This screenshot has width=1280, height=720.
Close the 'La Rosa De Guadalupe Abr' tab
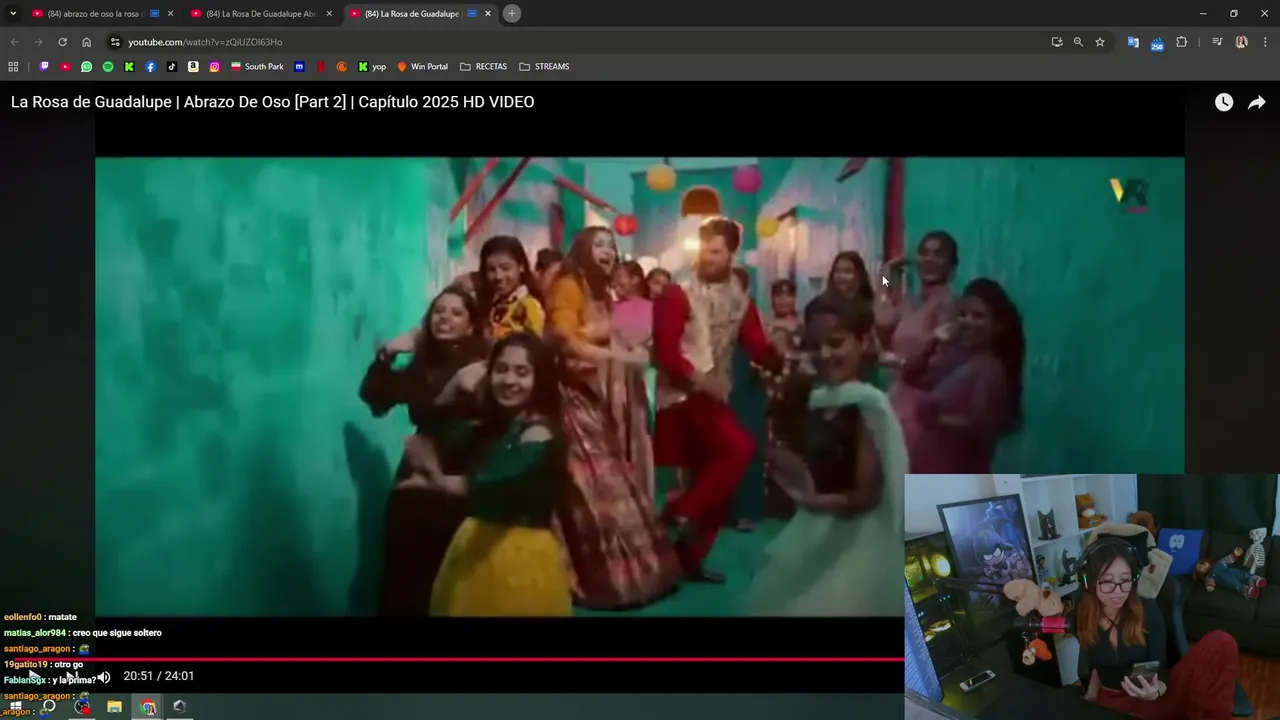click(x=329, y=14)
